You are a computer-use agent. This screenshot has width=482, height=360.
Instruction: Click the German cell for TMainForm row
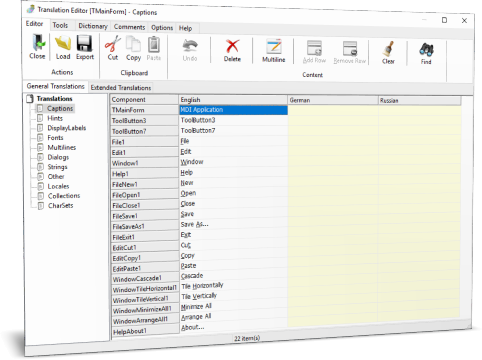[333, 110]
